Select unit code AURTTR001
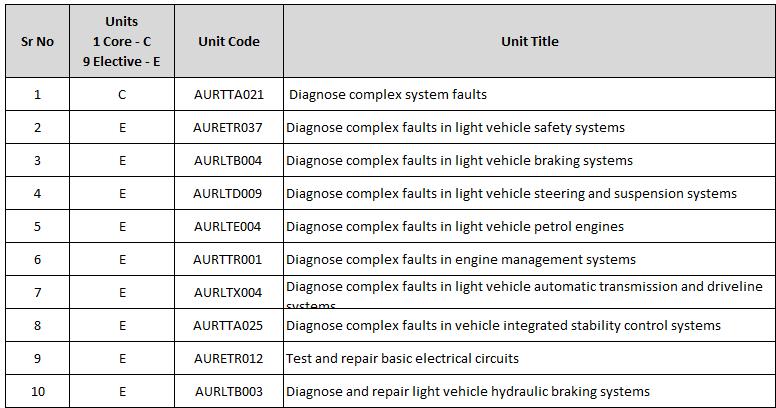The width and height of the screenshot is (776, 408). tap(228, 260)
